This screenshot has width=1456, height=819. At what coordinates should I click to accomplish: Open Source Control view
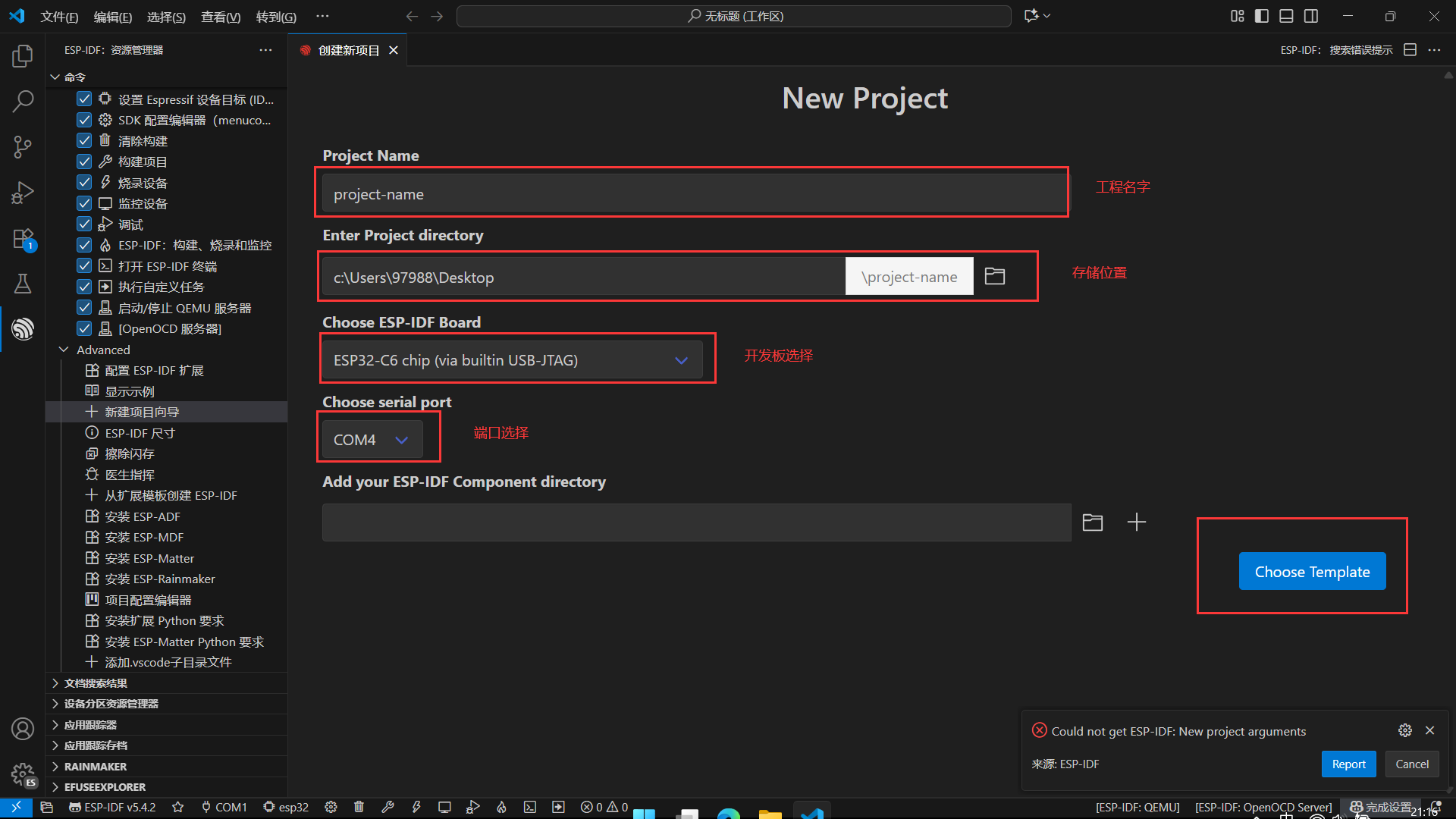coord(23,146)
